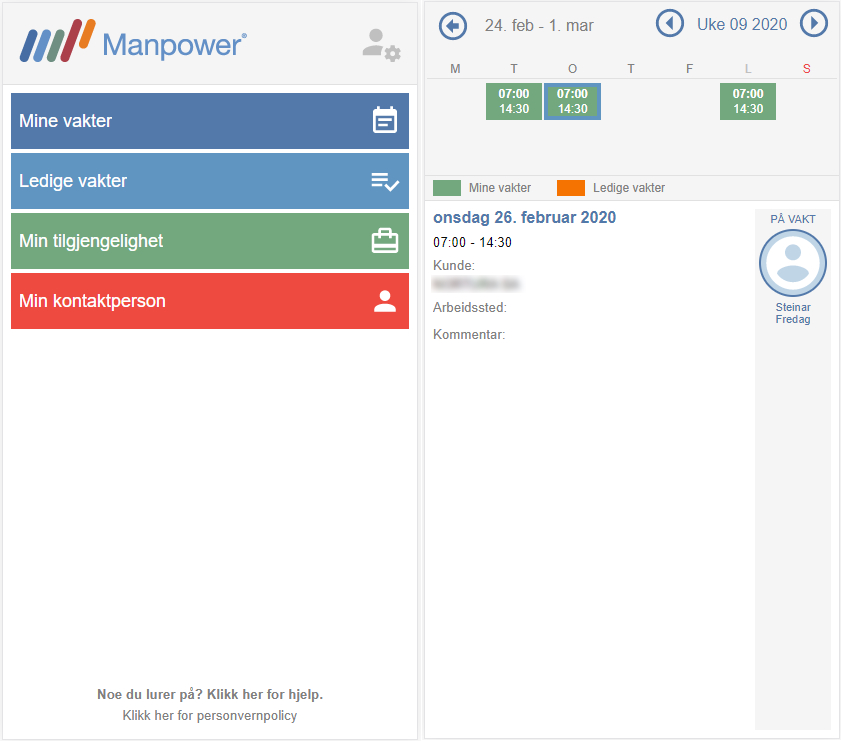Go to next week arrow

(x=814, y=24)
